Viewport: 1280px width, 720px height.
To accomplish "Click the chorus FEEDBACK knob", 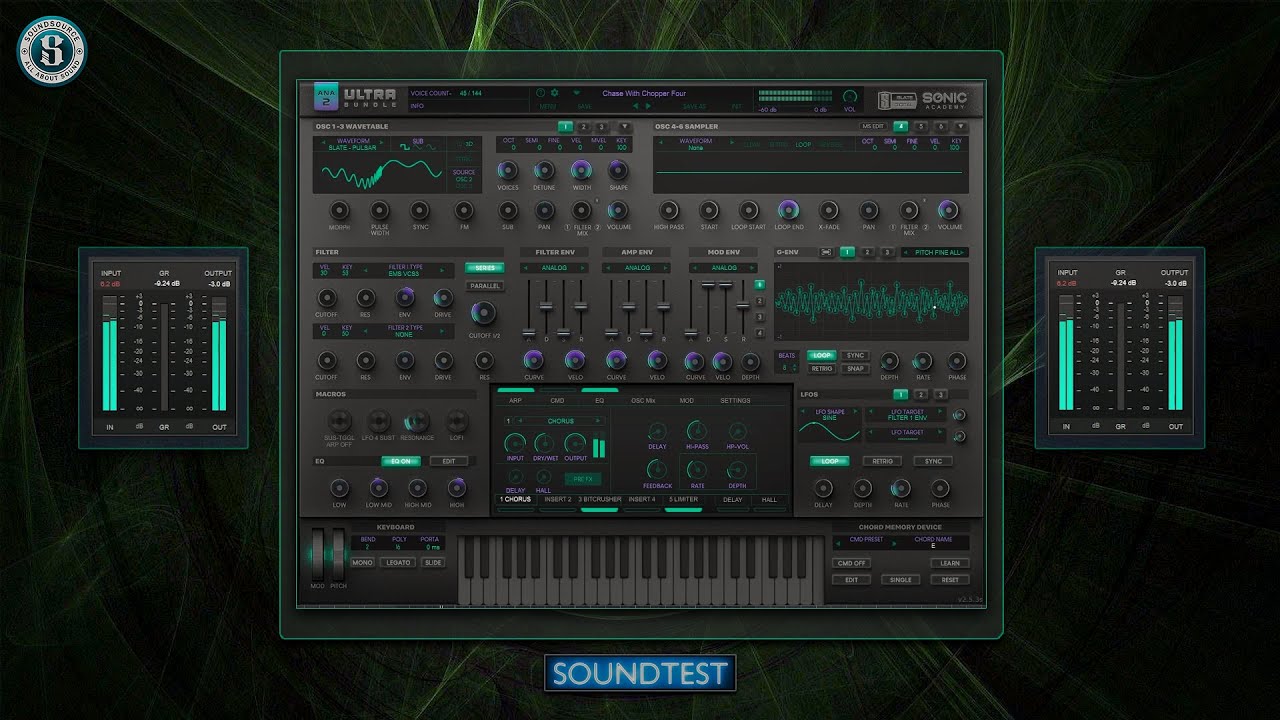I will [x=657, y=469].
